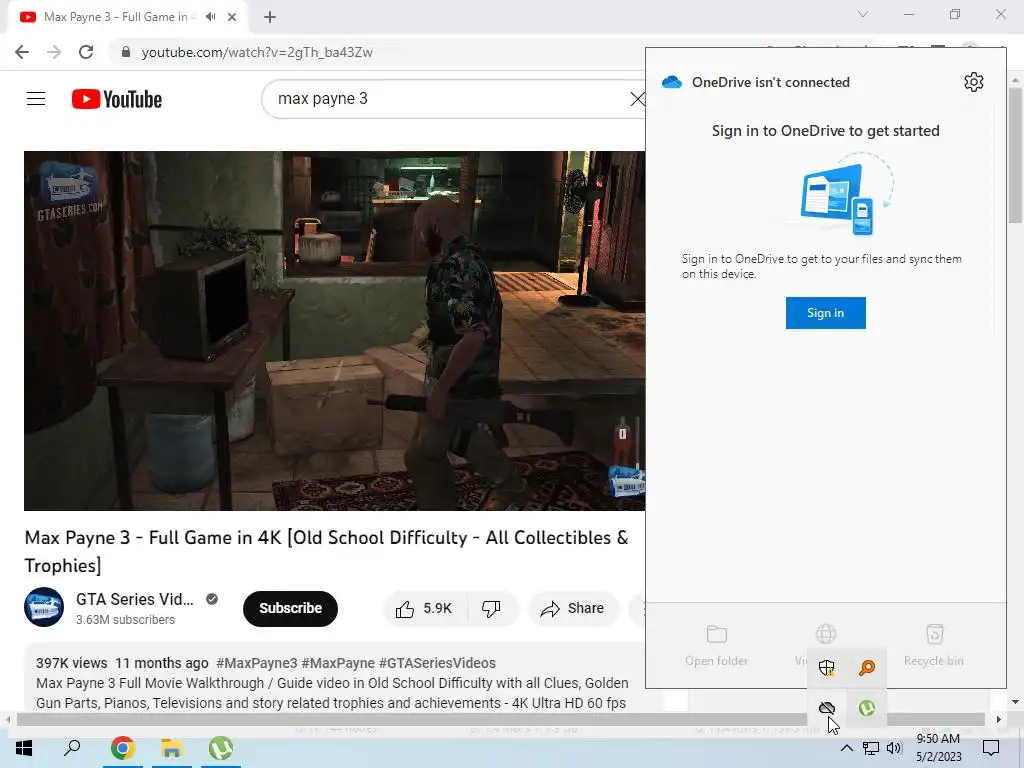Share the Max Payne 3 video
The image size is (1024, 768).
coord(572,609)
